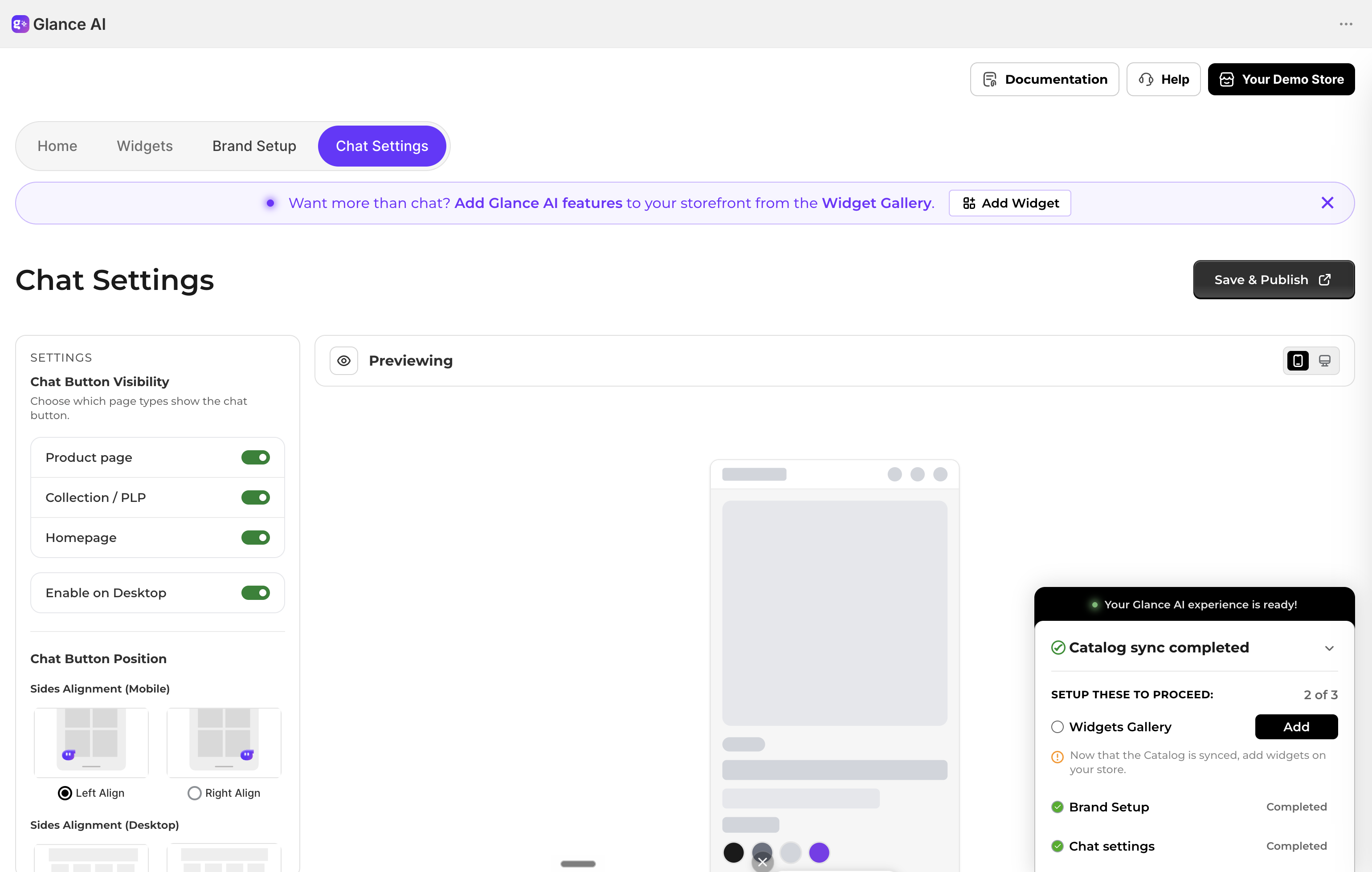Click the Help button
1372x872 pixels.
pos(1164,79)
